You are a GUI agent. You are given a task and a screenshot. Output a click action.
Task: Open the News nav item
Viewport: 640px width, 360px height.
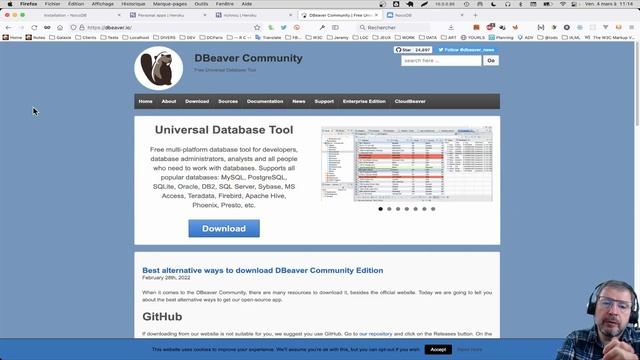click(x=299, y=101)
